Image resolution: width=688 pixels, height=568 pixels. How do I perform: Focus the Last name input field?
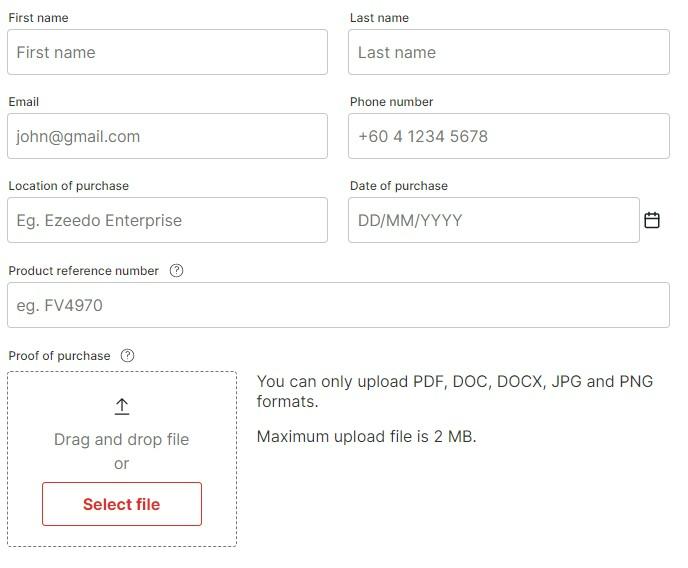(x=509, y=52)
